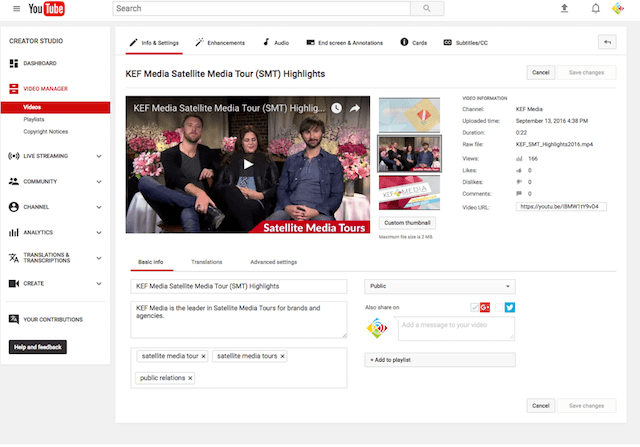This screenshot has width=640, height=447.
Task: Open the hamburger guide menu
Action: 16,9
